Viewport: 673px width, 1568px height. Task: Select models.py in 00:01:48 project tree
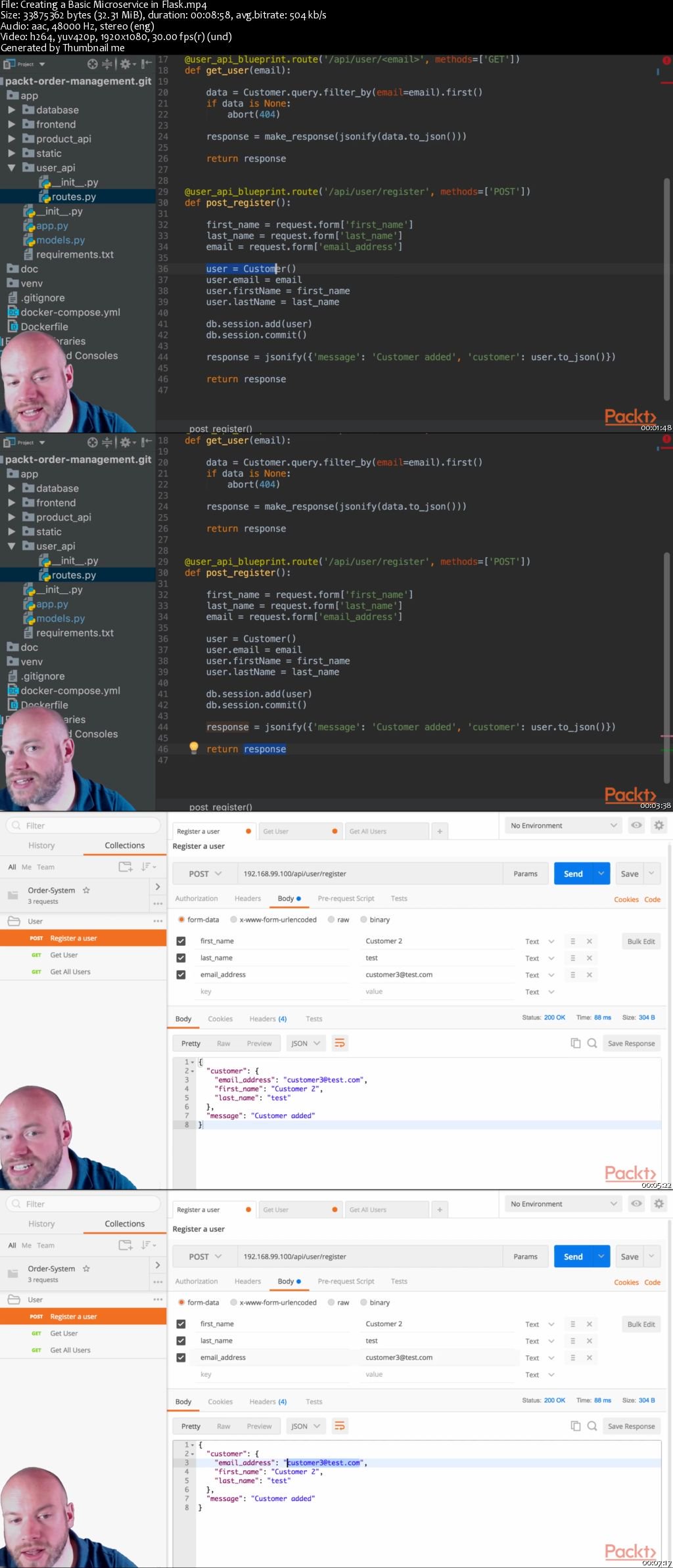[60, 240]
